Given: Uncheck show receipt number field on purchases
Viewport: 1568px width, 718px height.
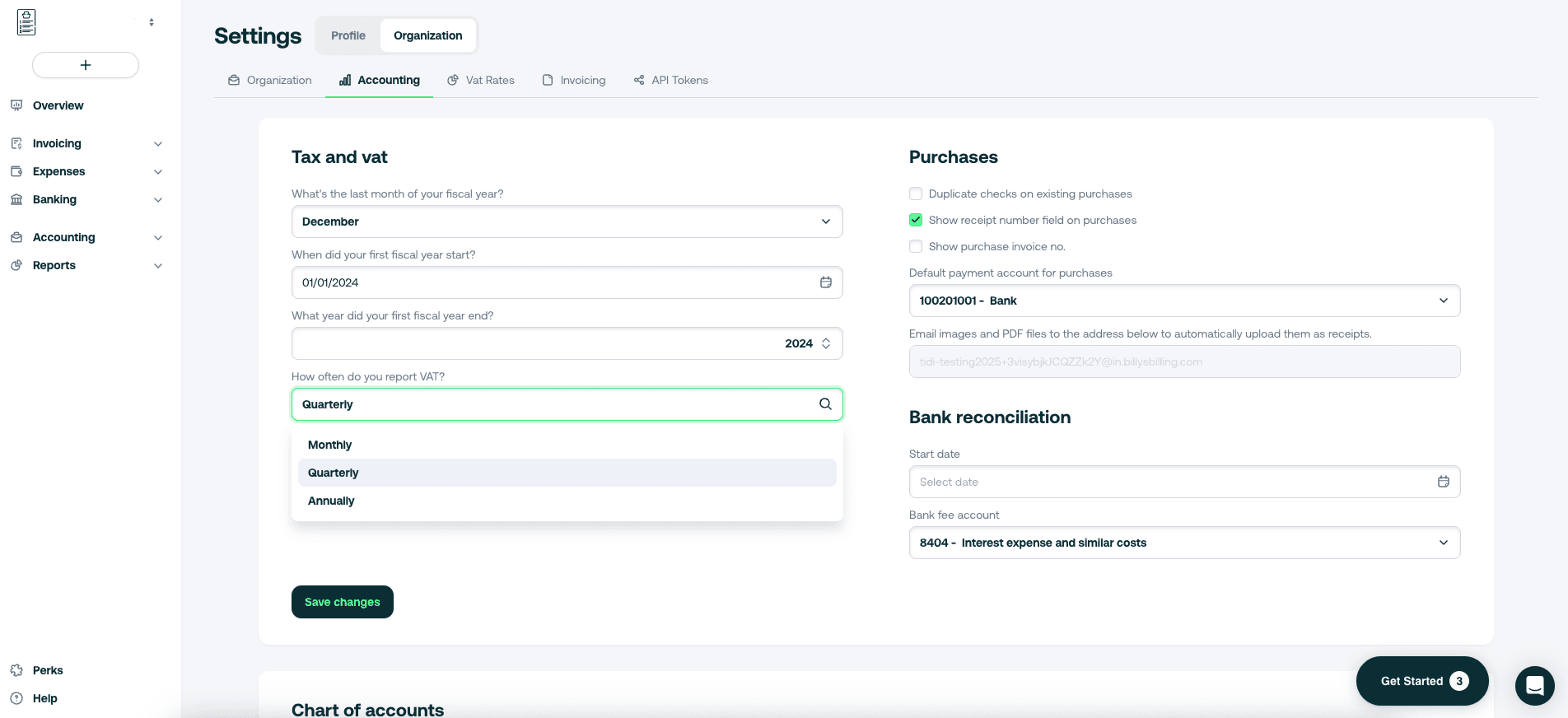Looking at the screenshot, I should pos(916,220).
